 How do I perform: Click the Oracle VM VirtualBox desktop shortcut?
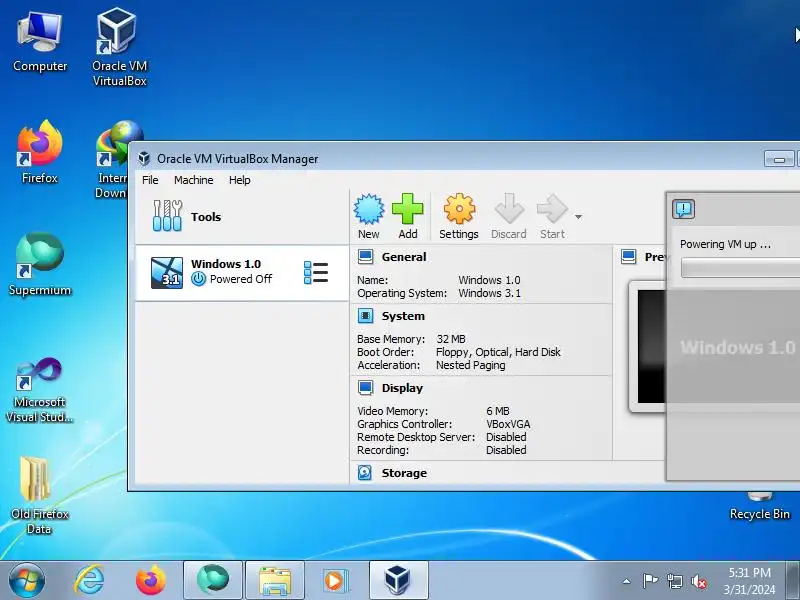119,47
